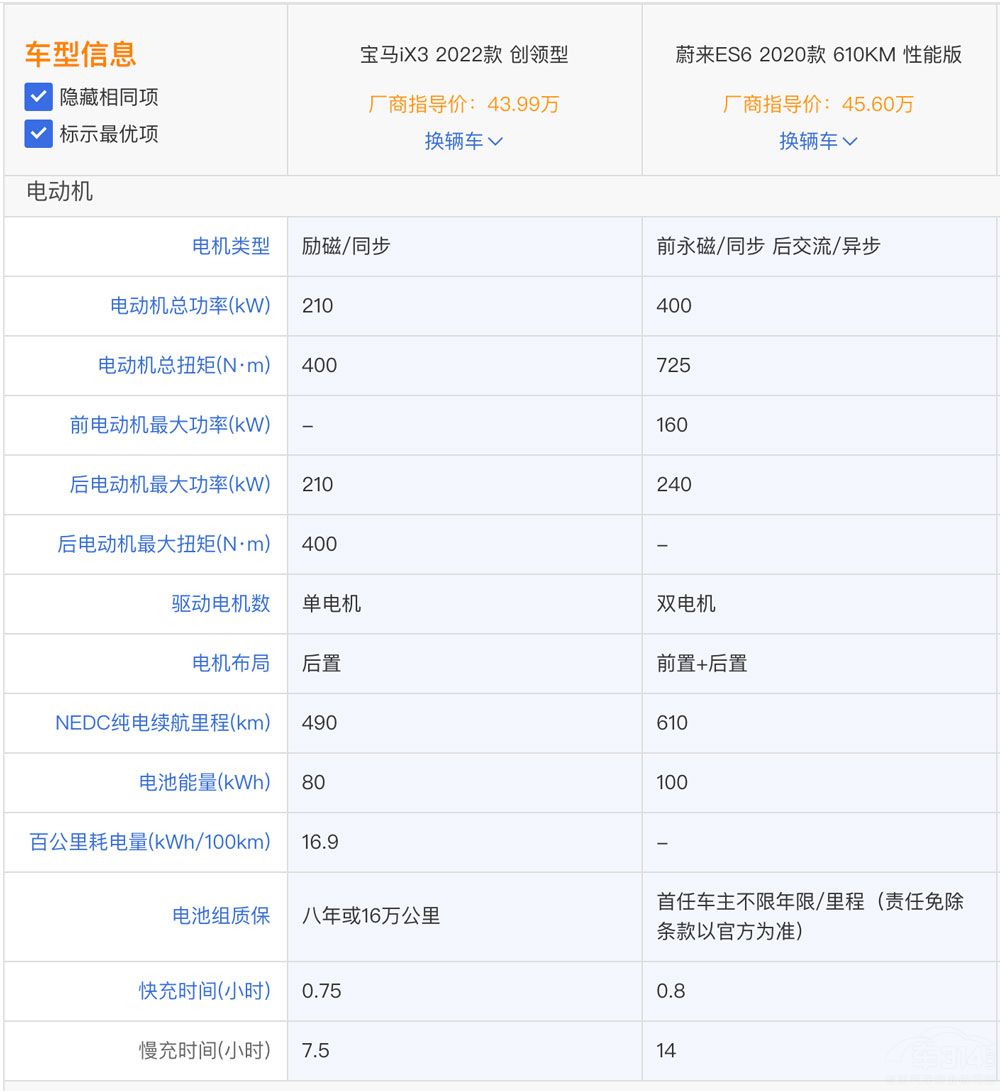Click the NEDC纯电续航里程(km) label
The height and width of the screenshot is (1091, 1000).
(163, 722)
